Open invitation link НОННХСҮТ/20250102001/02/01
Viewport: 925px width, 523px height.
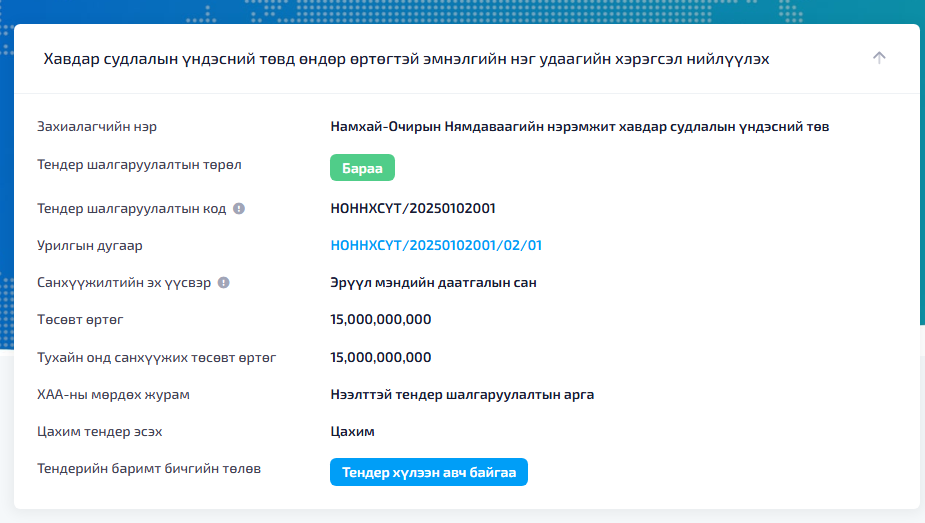pyautogui.click(x=436, y=245)
